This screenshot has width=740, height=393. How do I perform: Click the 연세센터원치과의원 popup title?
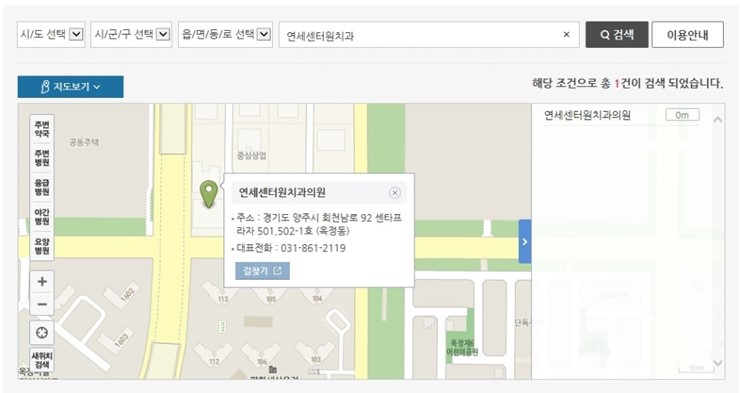click(x=282, y=192)
